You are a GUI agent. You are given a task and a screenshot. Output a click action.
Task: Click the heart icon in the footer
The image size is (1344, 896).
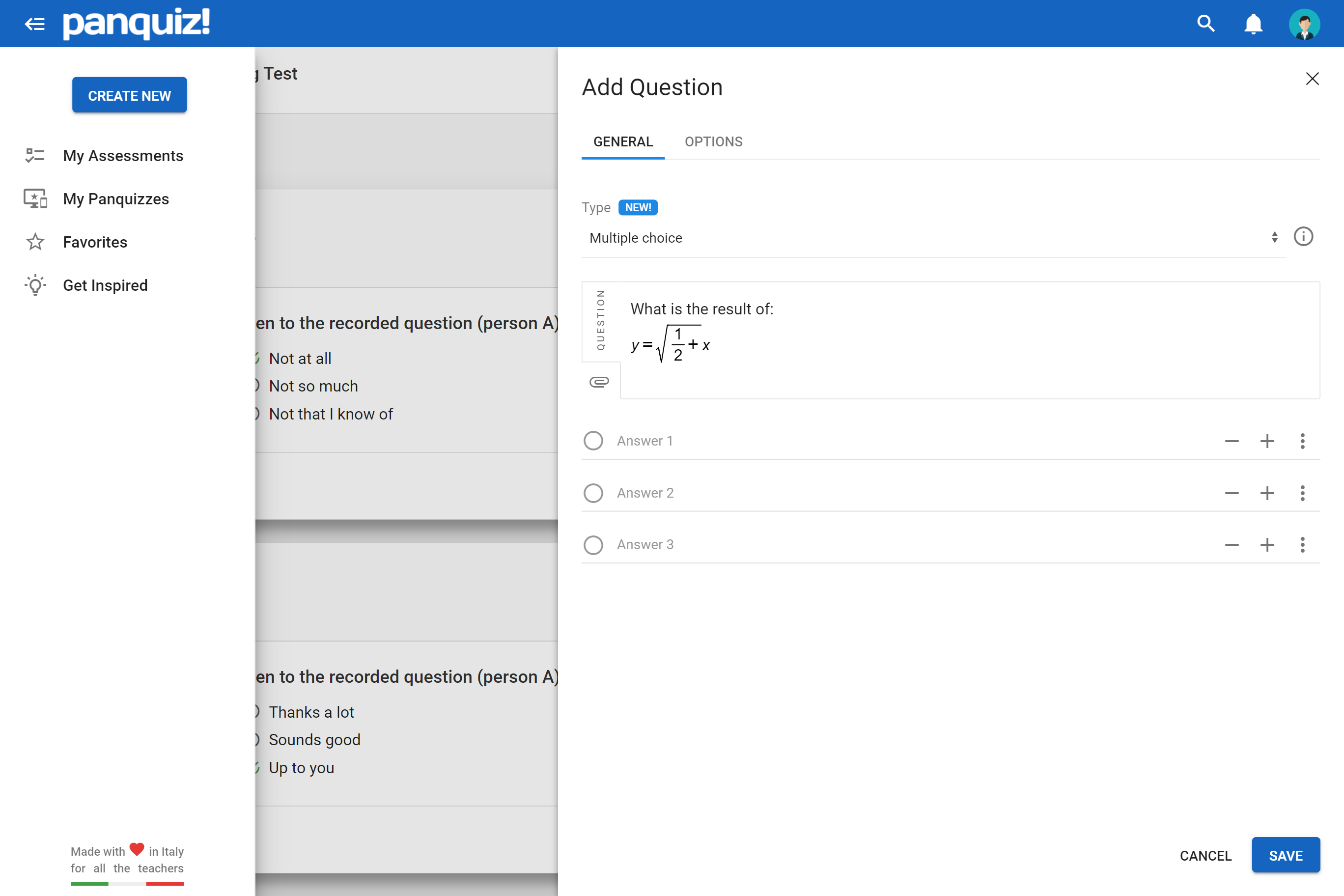point(137,849)
